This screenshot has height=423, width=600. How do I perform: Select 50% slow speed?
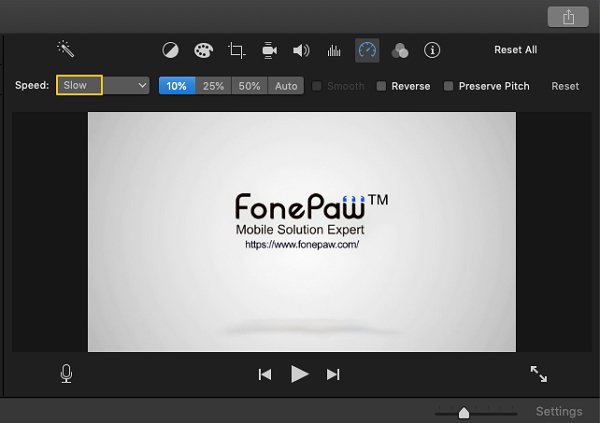(x=249, y=85)
